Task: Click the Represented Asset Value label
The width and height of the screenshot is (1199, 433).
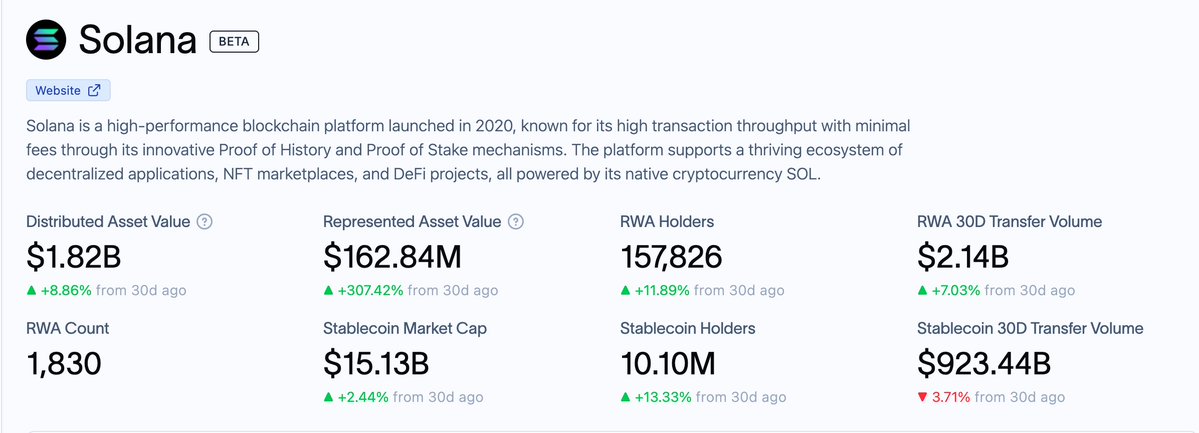Action: tap(412, 222)
